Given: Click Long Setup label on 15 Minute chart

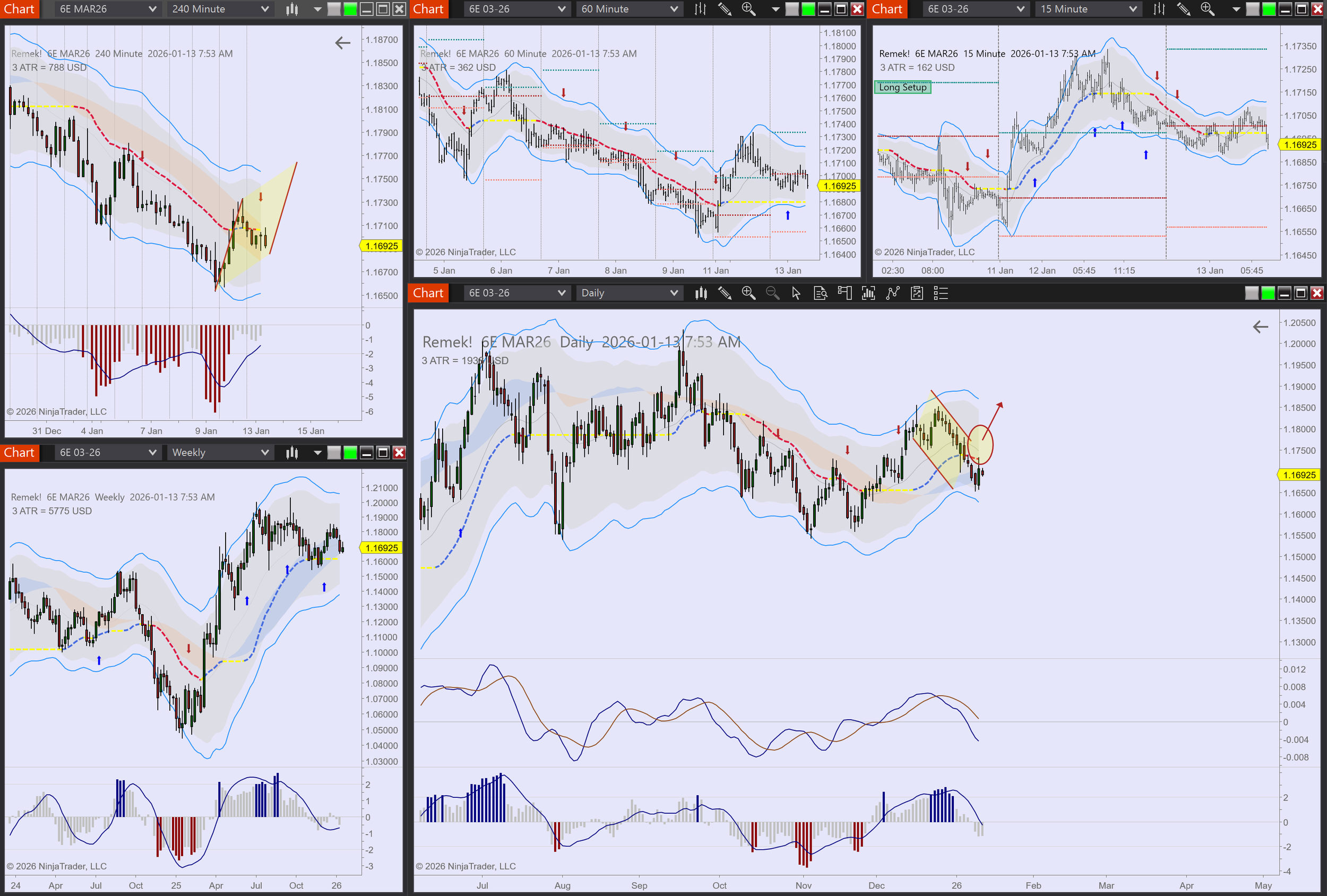Looking at the screenshot, I should pos(902,88).
